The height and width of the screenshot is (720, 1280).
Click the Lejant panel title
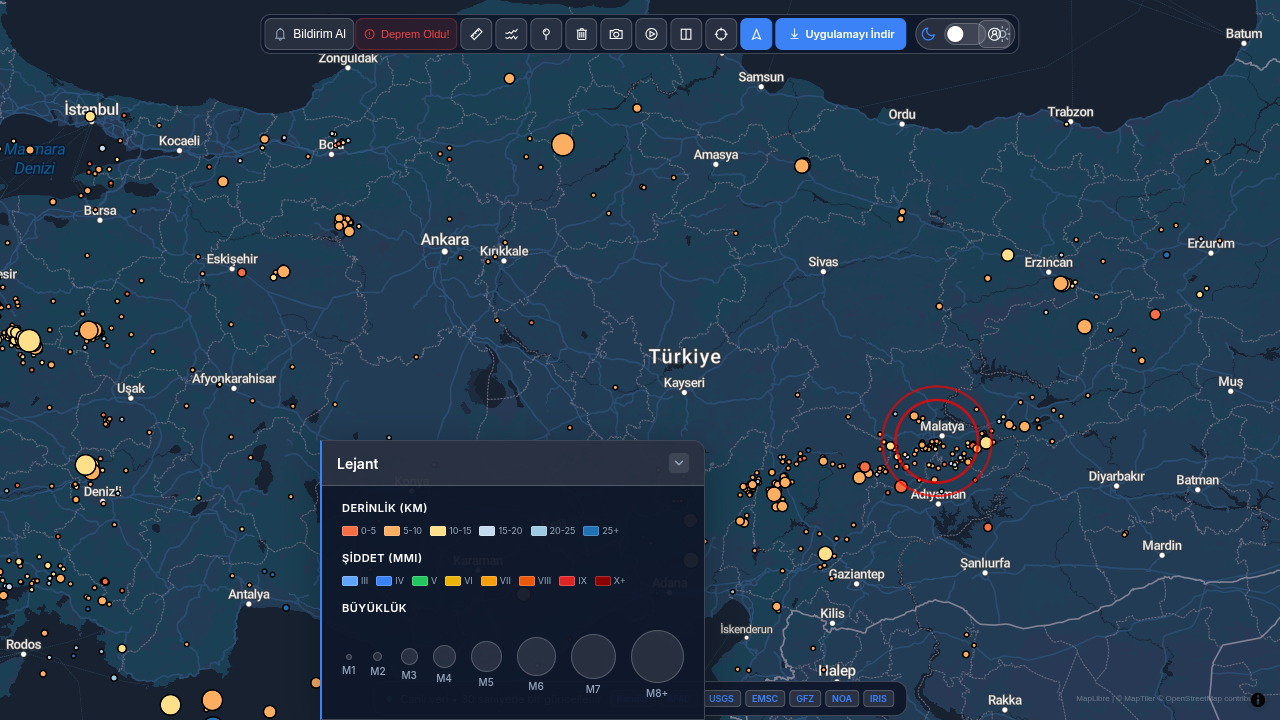coord(357,463)
